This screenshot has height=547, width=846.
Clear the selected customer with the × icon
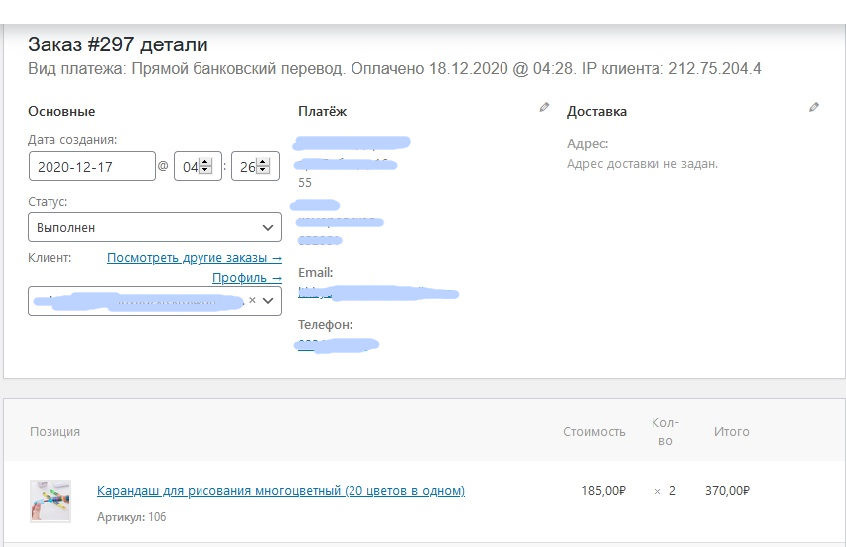click(x=252, y=300)
